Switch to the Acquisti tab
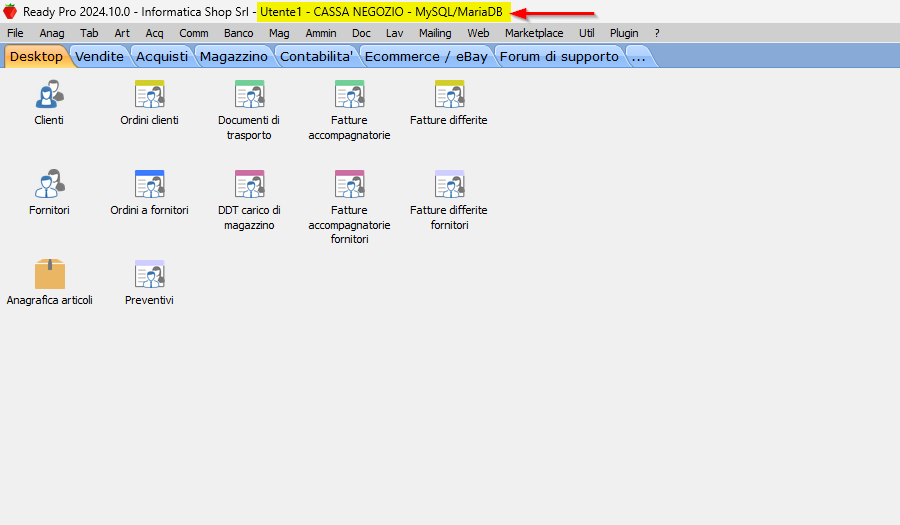 click(x=162, y=56)
